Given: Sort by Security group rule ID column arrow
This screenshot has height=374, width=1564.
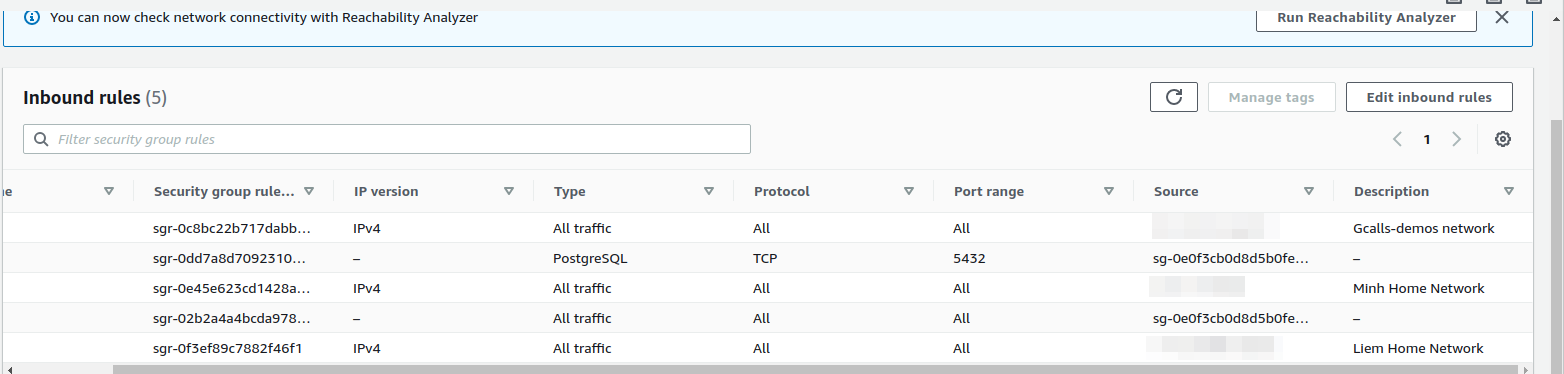Looking at the screenshot, I should coord(309,191).
